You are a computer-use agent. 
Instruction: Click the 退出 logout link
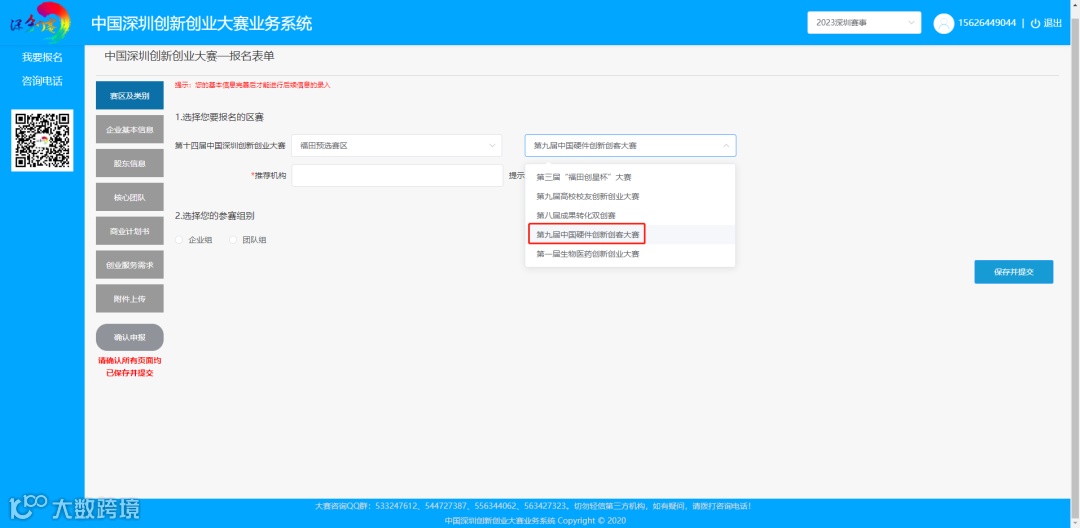tap(1052, 23)
